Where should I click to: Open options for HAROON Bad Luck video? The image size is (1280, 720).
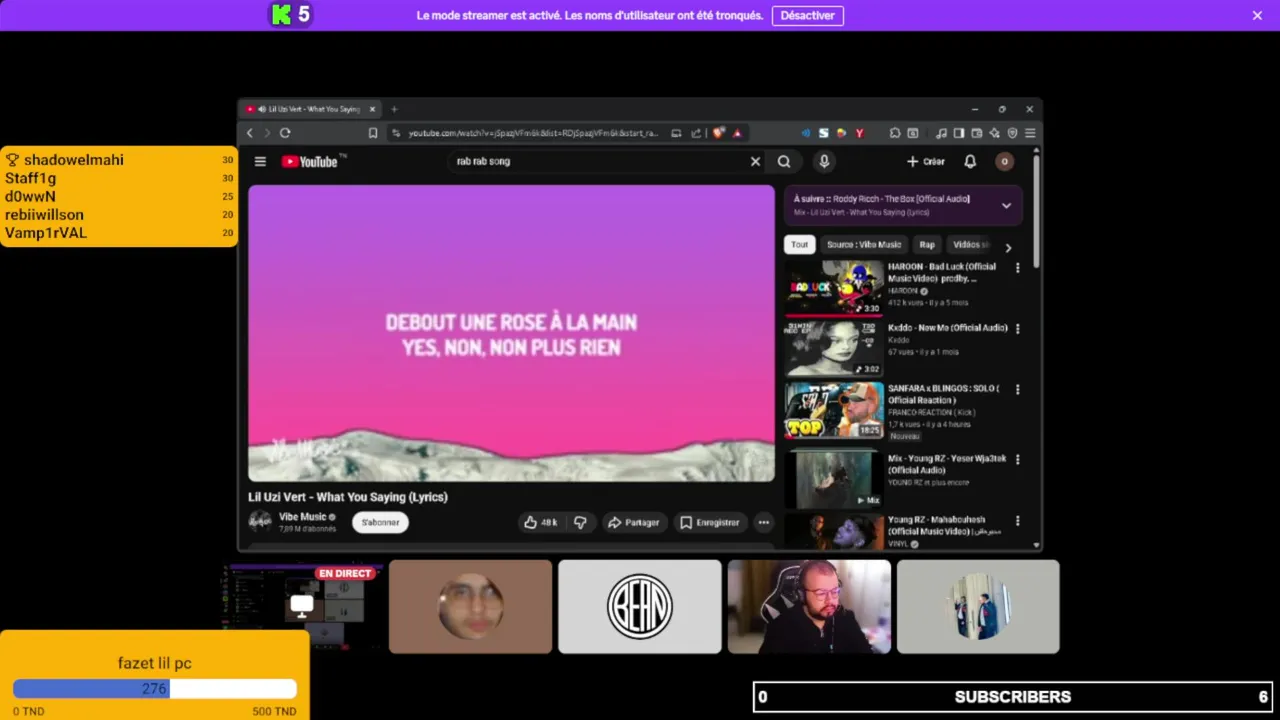tap(1018, 268)
